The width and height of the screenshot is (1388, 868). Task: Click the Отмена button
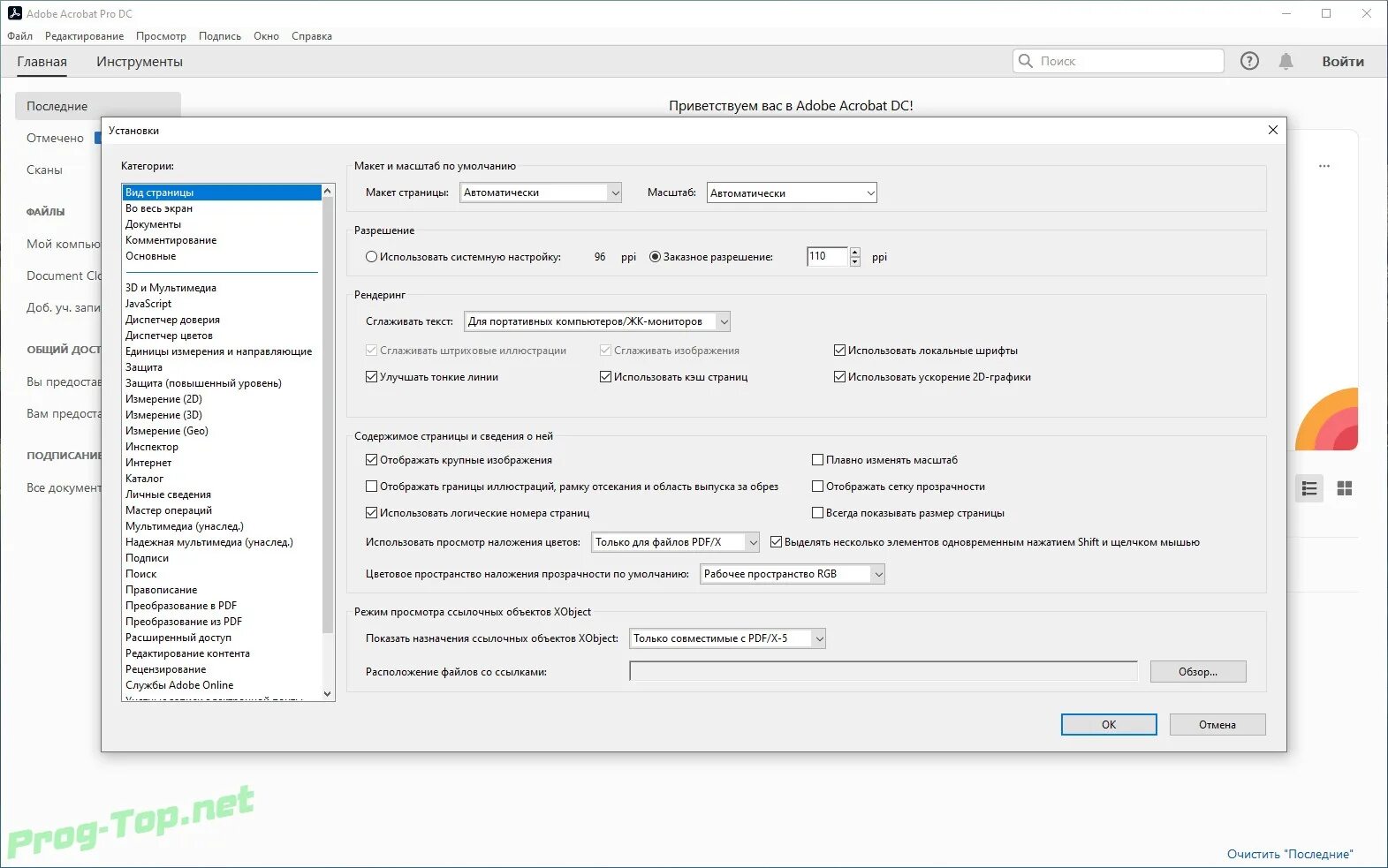click(x=1217, y=724)
